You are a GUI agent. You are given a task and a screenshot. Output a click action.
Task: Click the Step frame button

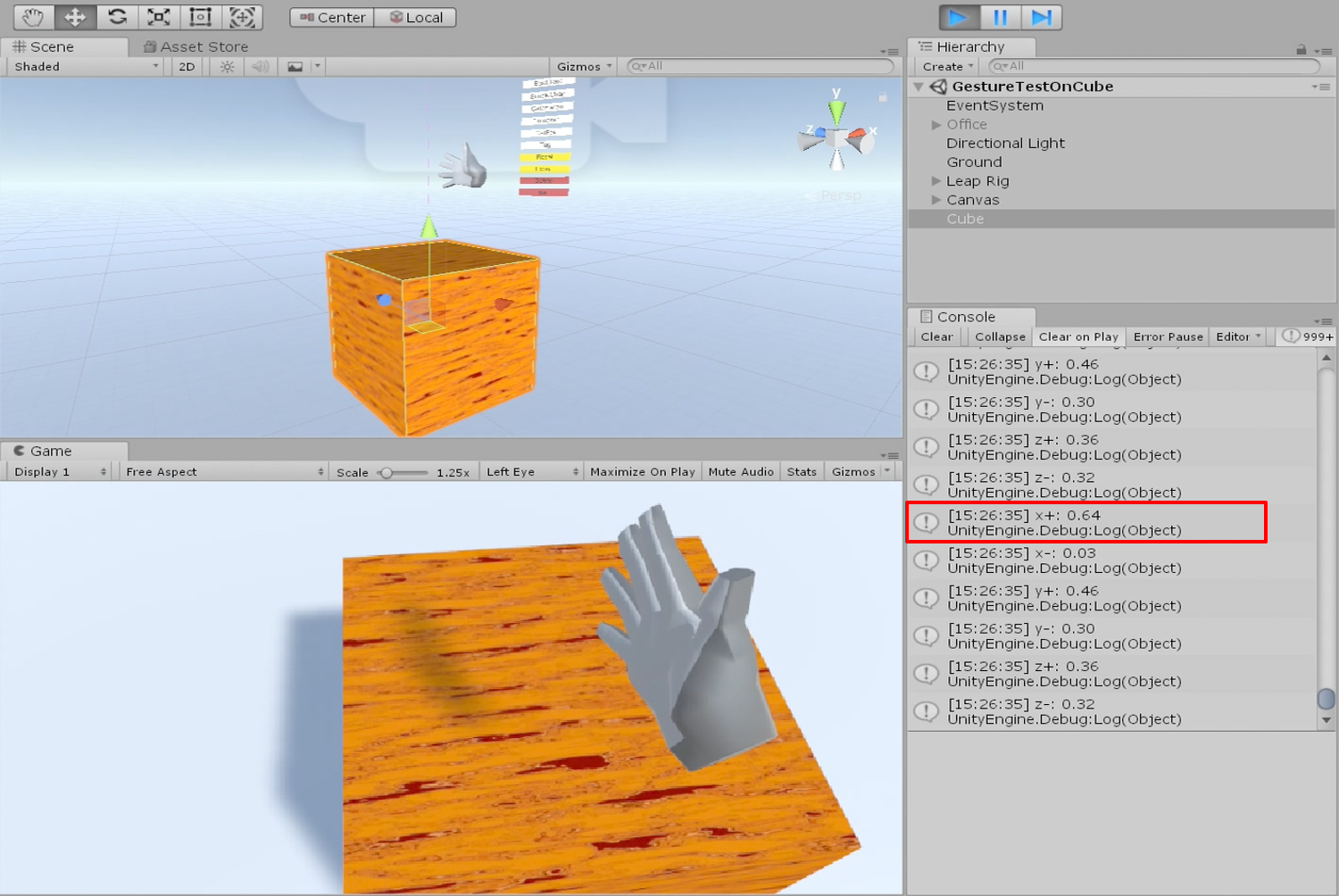point(1041,18)
